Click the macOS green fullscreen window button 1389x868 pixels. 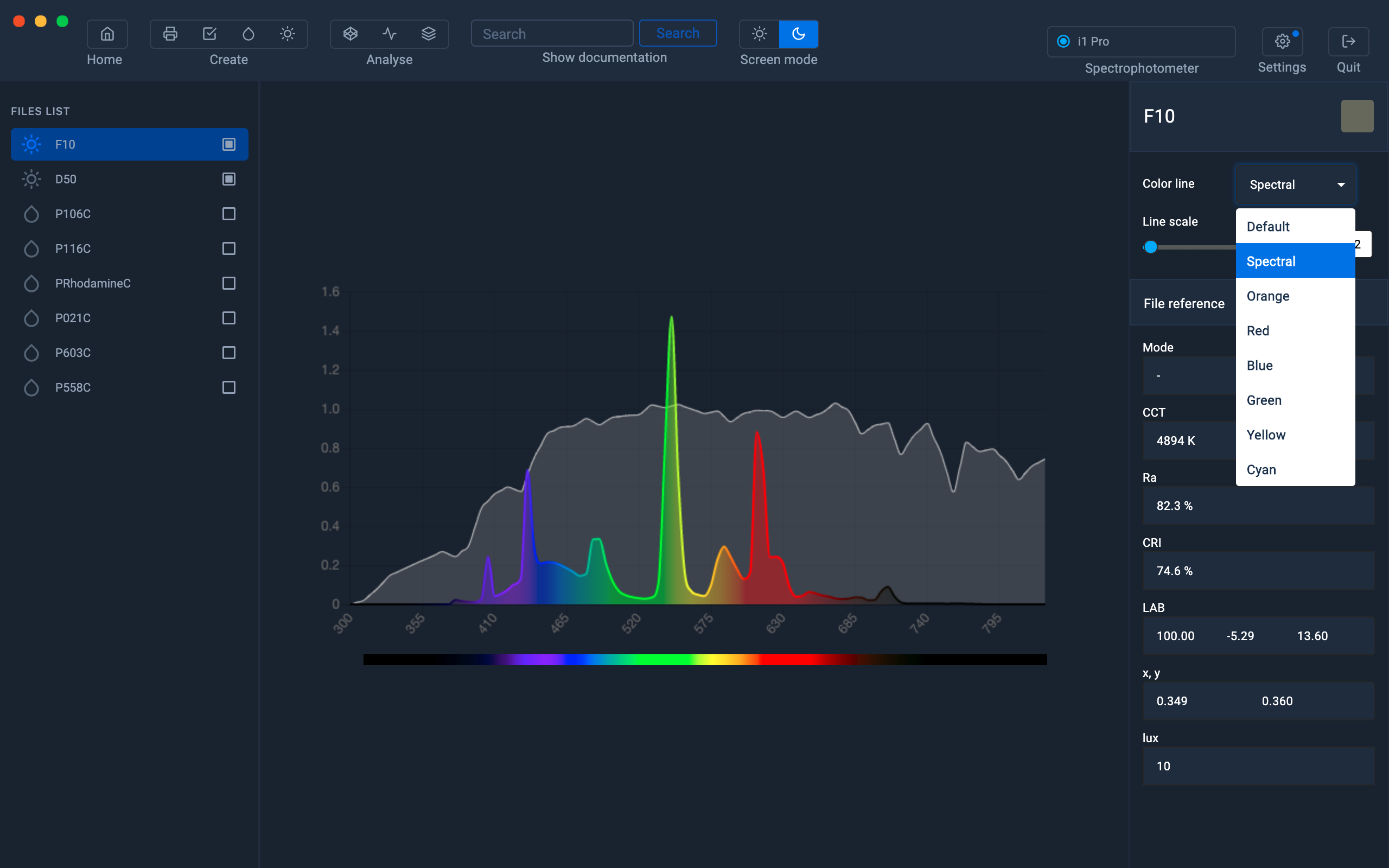tap(62, 21)
